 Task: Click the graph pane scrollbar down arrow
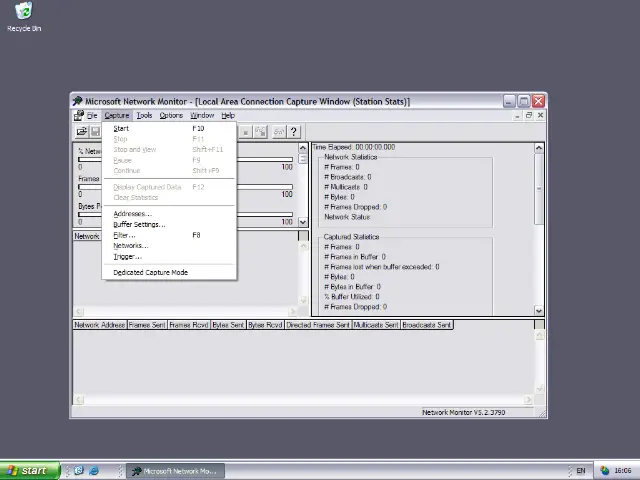coord(303,222)
